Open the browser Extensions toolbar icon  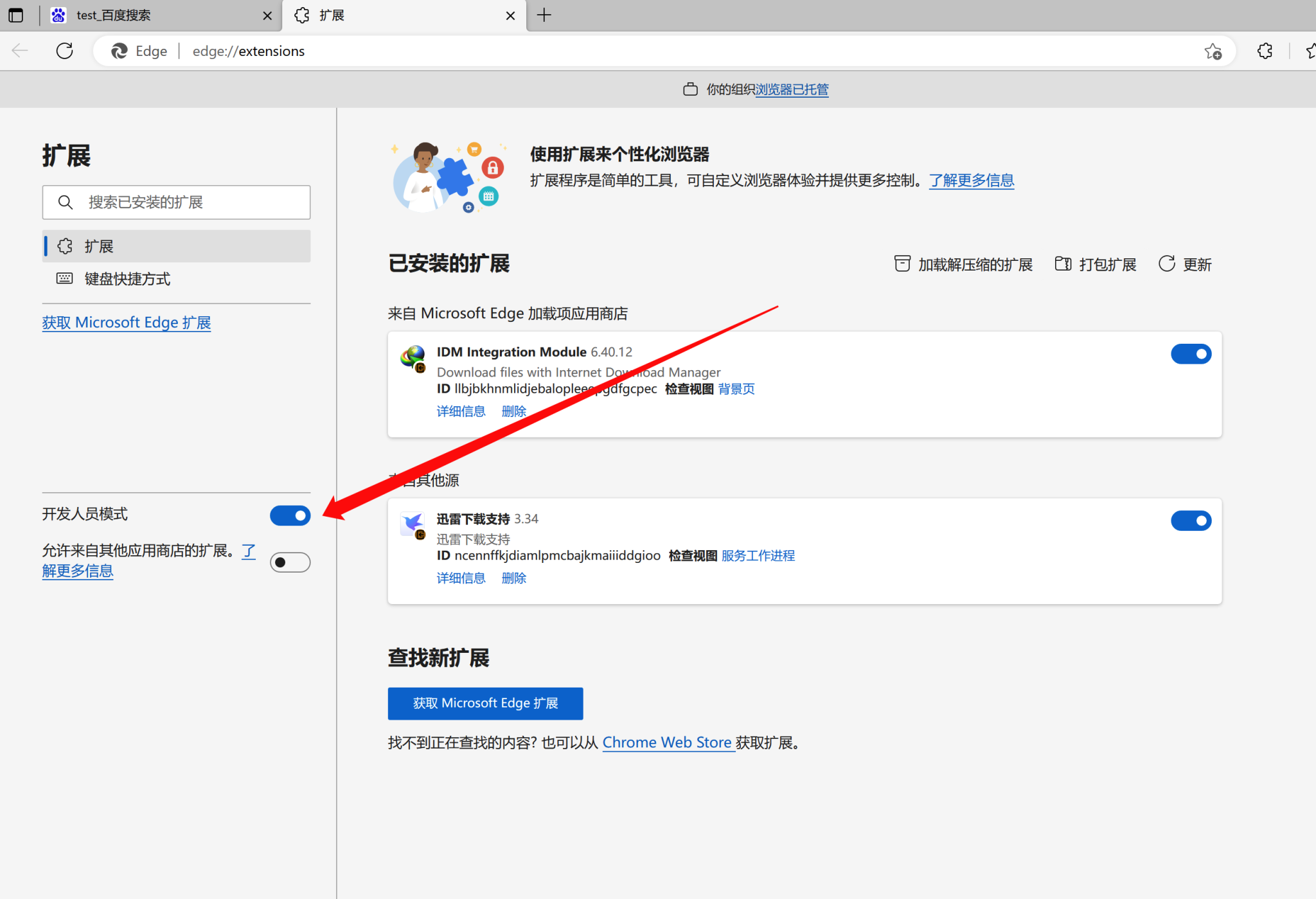[1264, 51]
